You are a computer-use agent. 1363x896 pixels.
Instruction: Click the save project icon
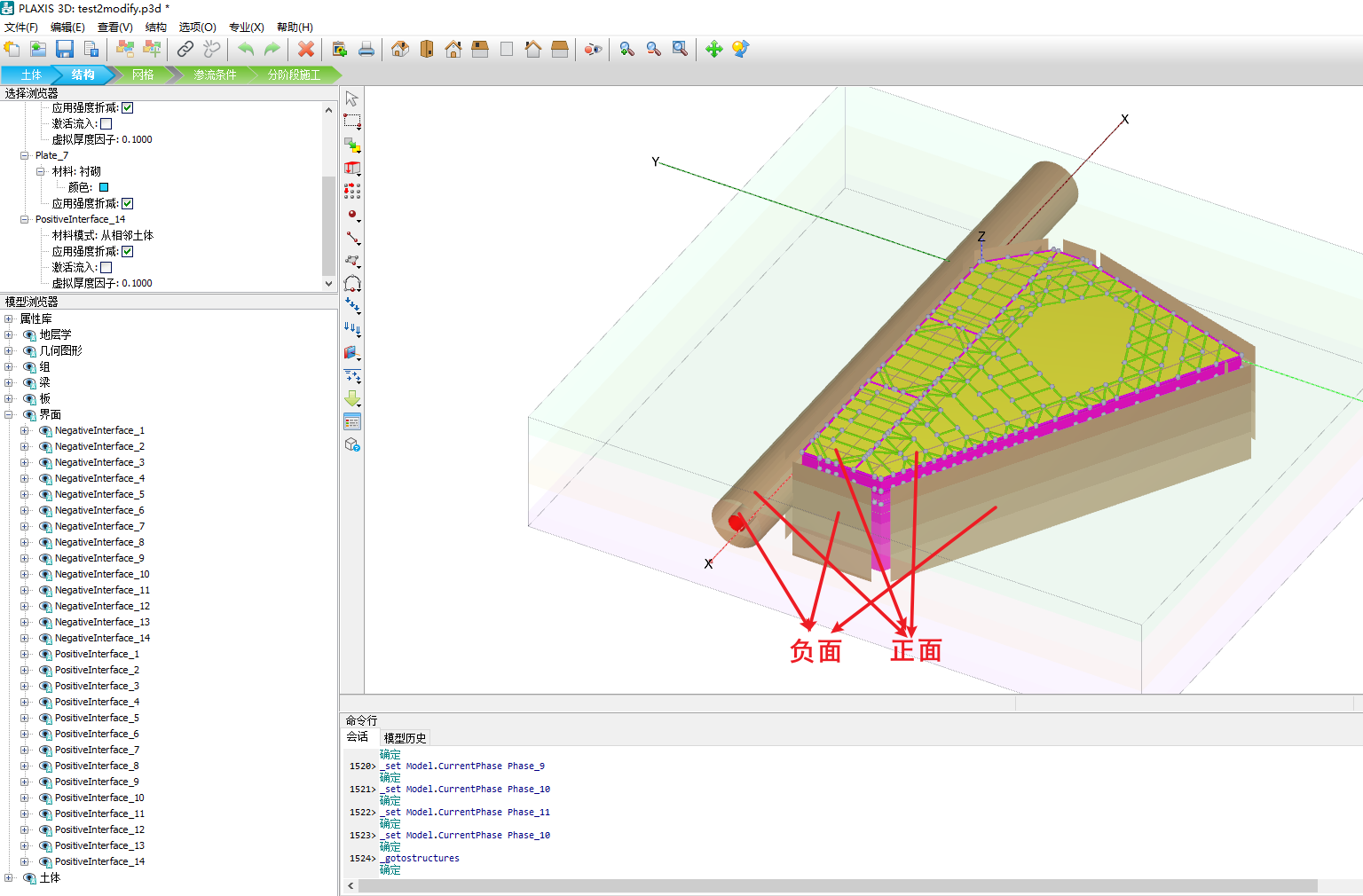coord(65,49)
